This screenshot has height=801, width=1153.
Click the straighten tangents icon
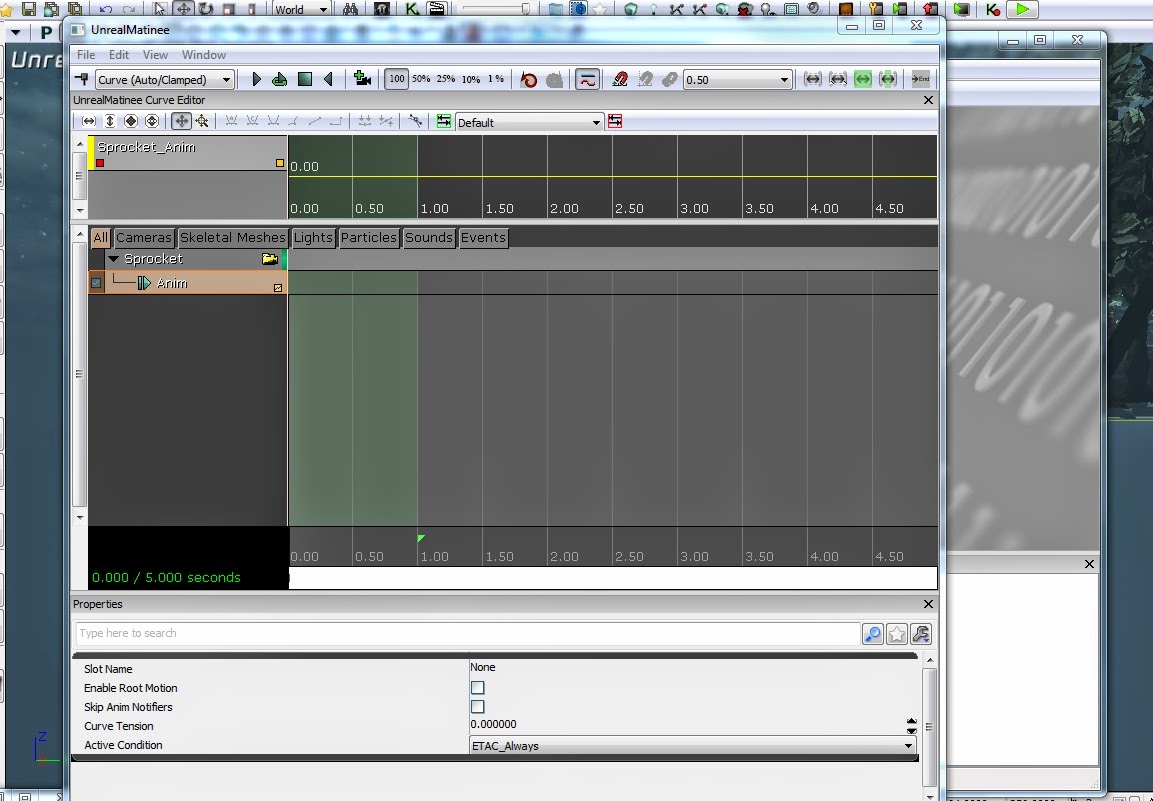click(415, 121)
